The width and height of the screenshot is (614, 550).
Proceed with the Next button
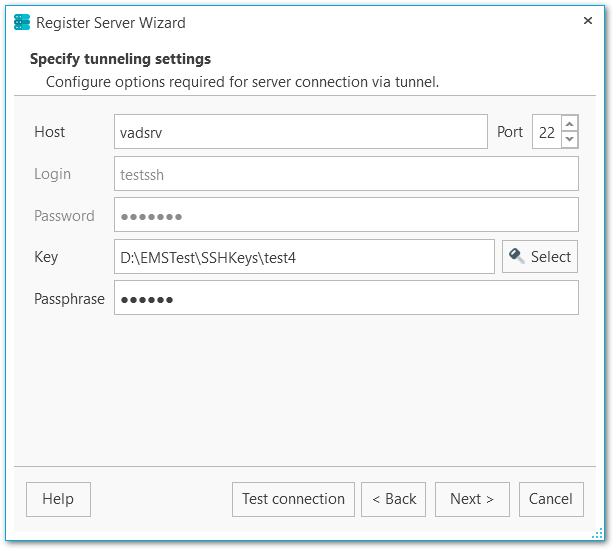[x=472, y=499]
